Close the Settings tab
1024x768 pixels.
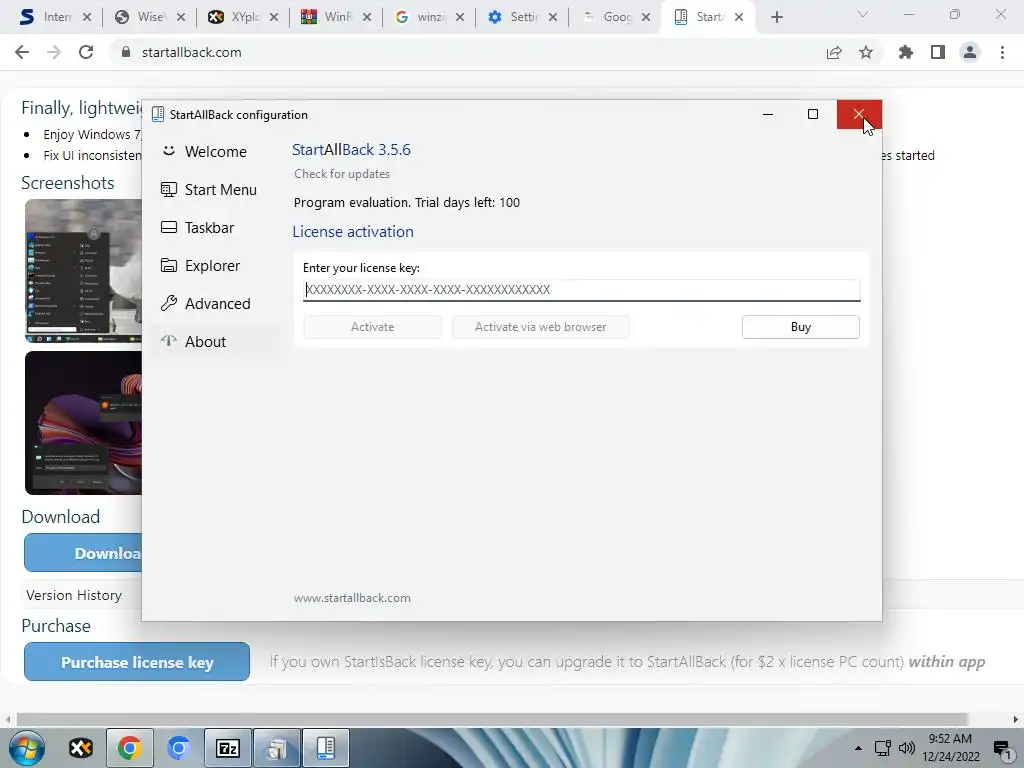coord(553,18)
